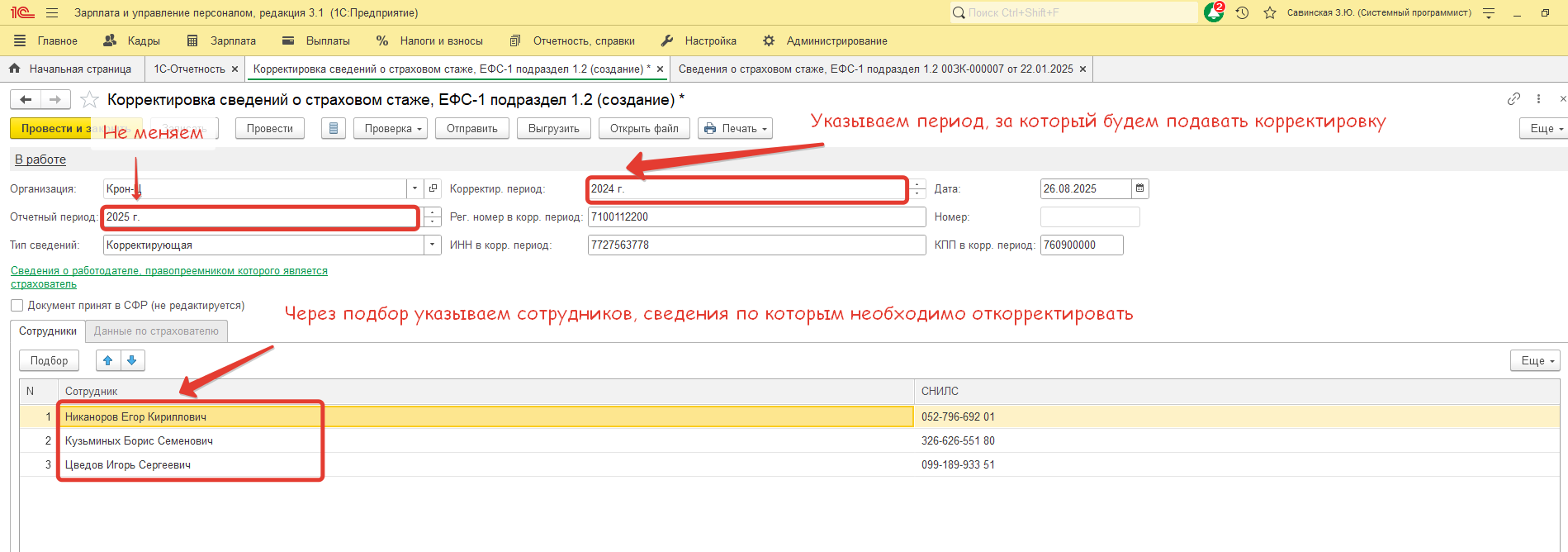This screenshot has width=1568, height=552.
Task: Expand the Организация dropdown
Action: click(x=415, y=188)
